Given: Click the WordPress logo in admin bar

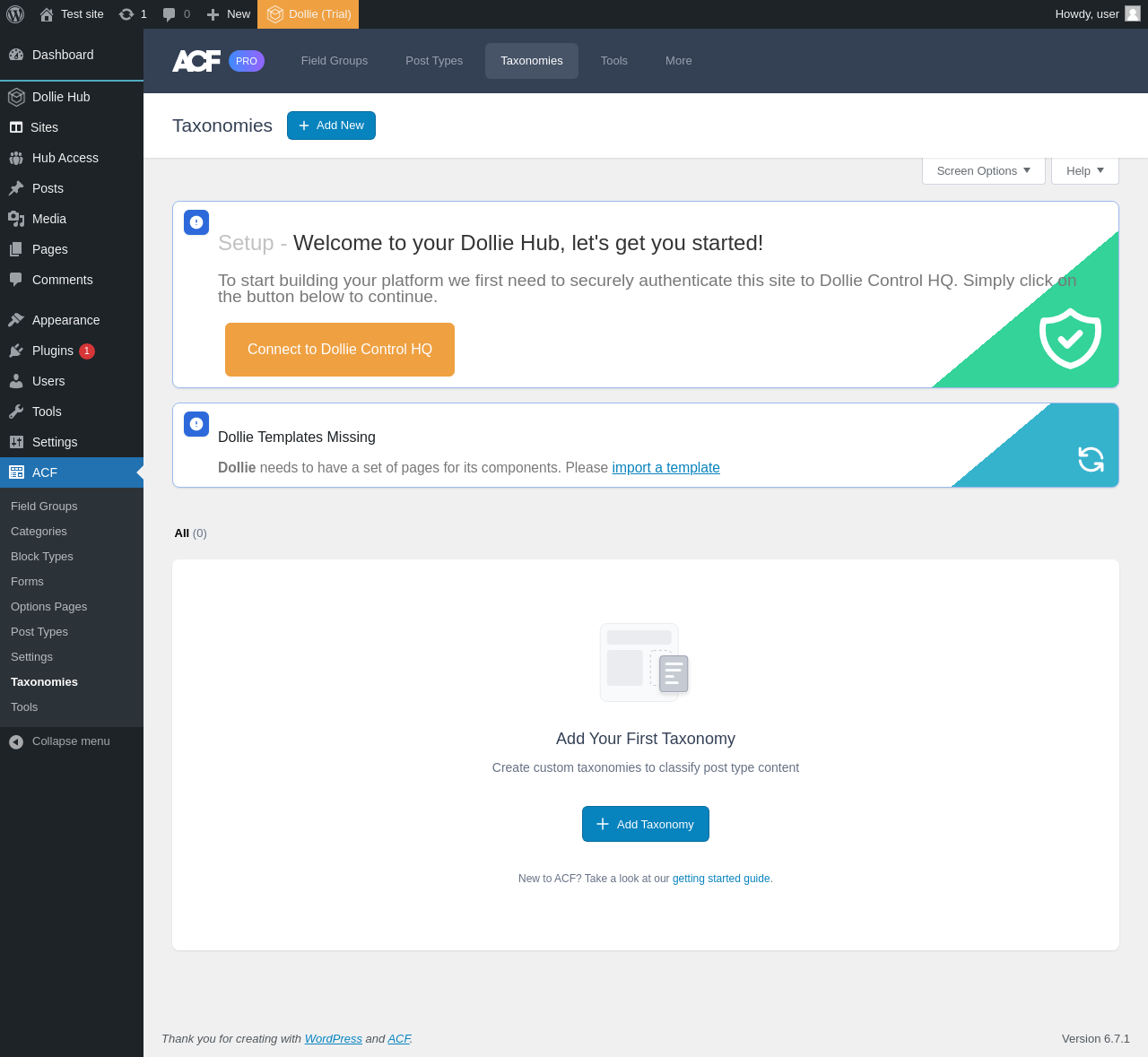Looking at the screenshot, I should (x=15, y=14).
